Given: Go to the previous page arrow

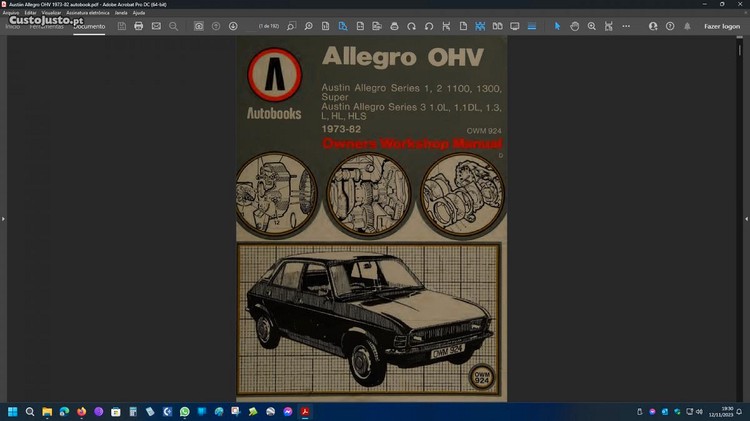Looking at the screenshot, I should 216,26.
